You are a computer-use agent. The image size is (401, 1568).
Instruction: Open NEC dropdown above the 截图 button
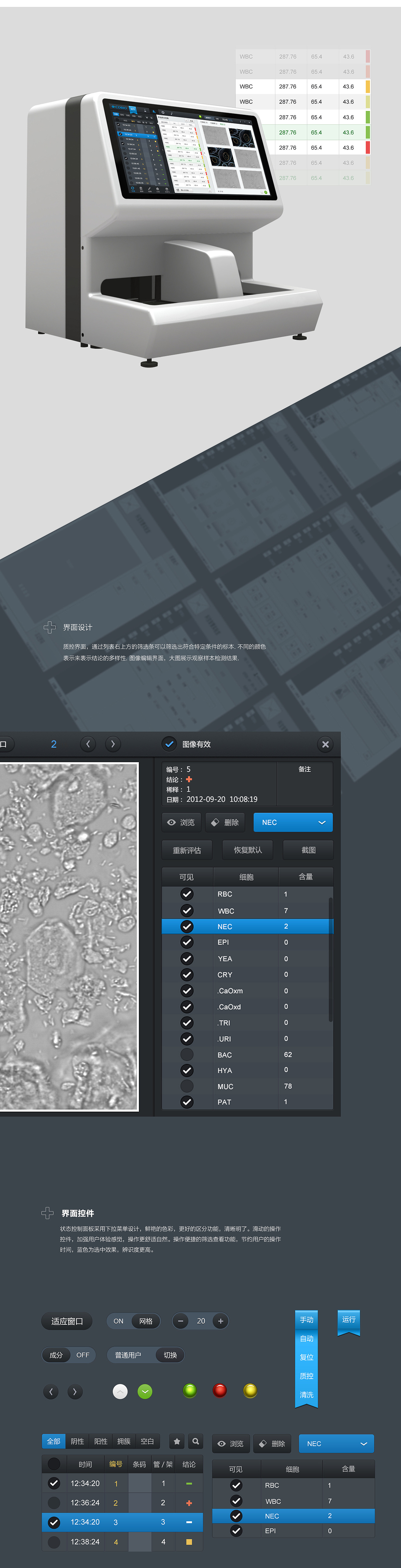pos(293,822)
